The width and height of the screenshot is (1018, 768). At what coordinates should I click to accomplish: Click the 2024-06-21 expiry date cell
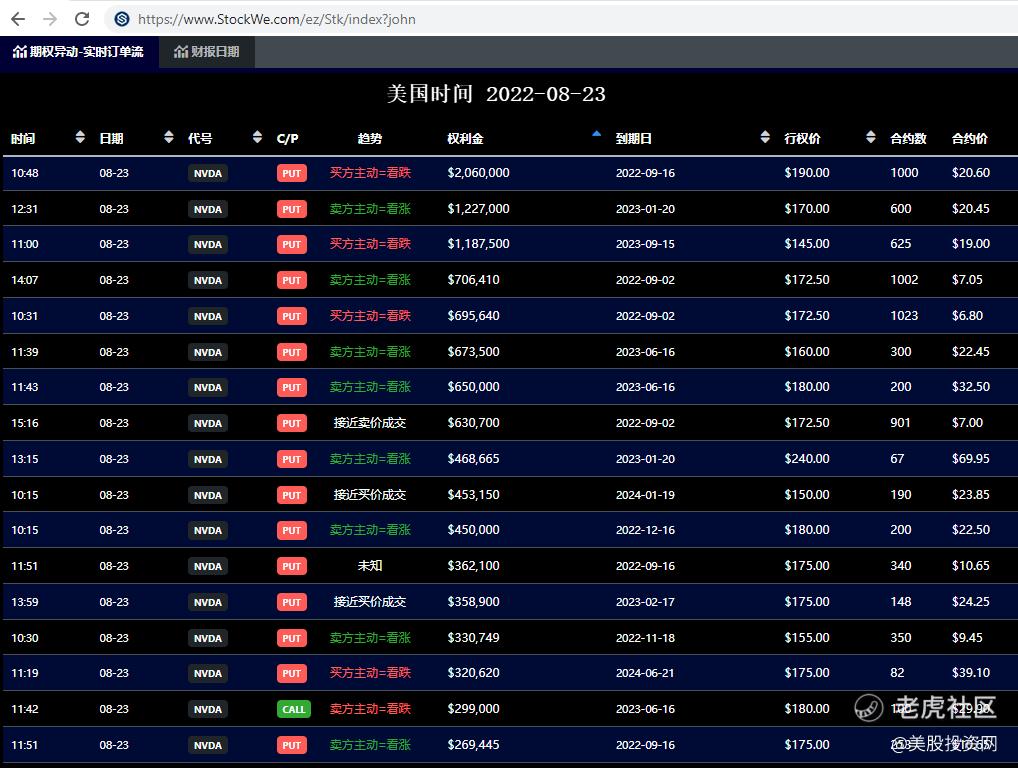pyautogui.click(x=645, y=673)
